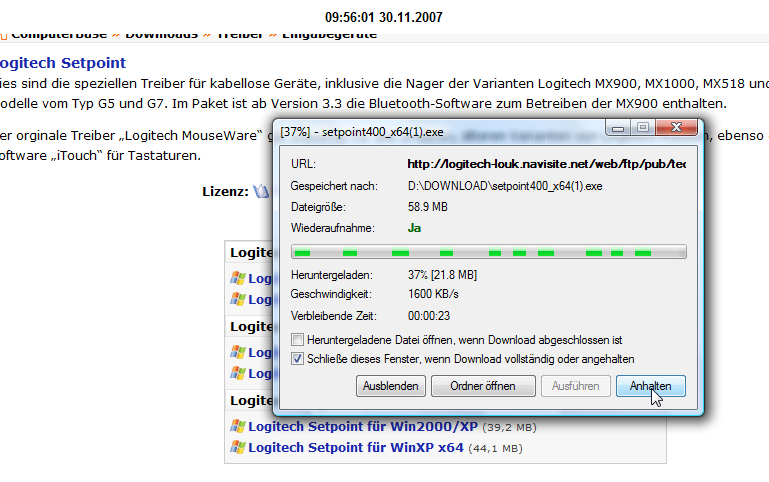Click the save path D:\DOWNLOAD\setpoint400_x64(1).exe
The height and width of the screenshot is (482, 769).
pos(505,186)
